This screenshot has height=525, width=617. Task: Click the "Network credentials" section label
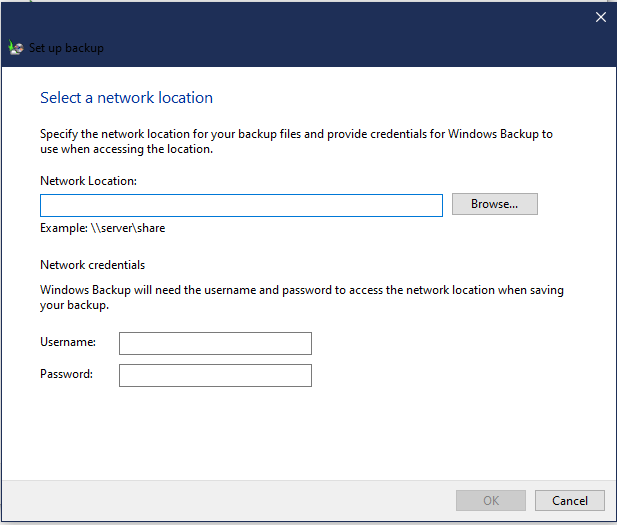(x=92, y=265)
